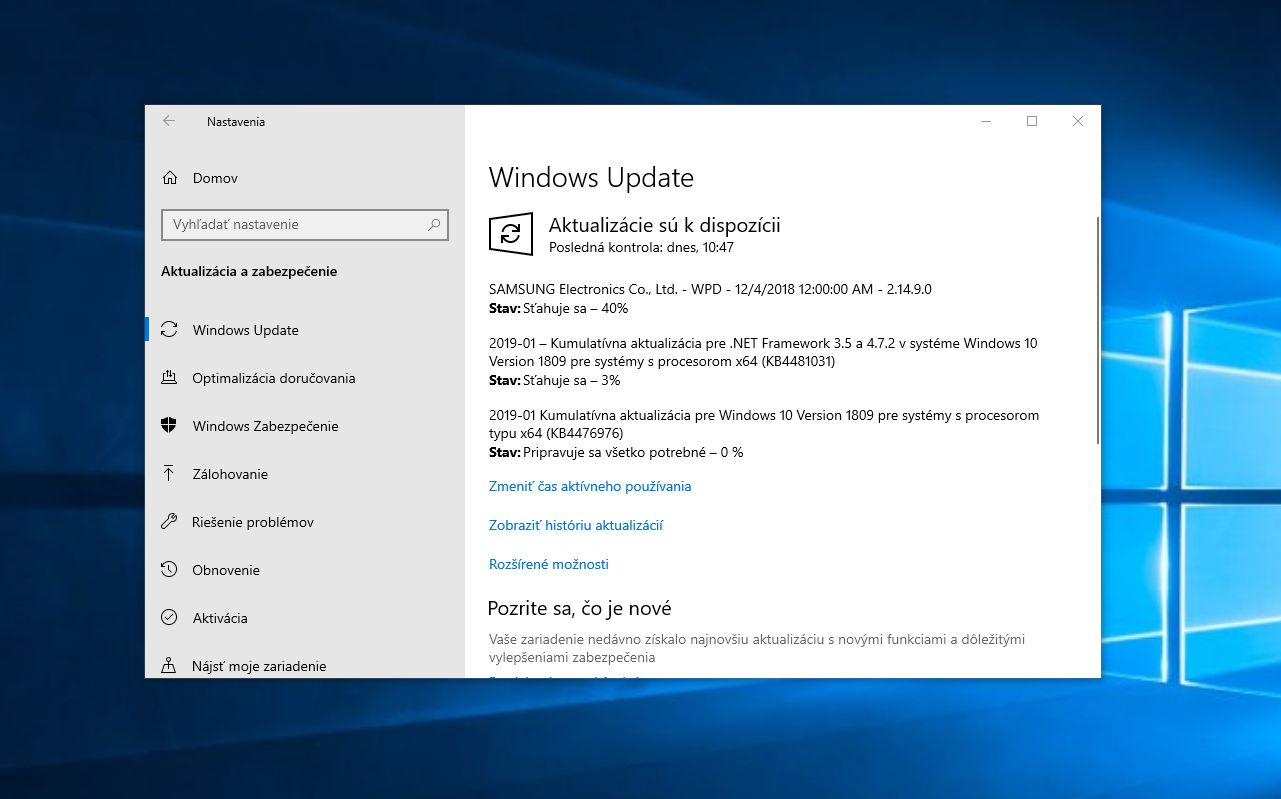Click the back arrow in Nastavenia
Image resolution: width=1281 pixels, height=799 pixels.
point(169,121)
